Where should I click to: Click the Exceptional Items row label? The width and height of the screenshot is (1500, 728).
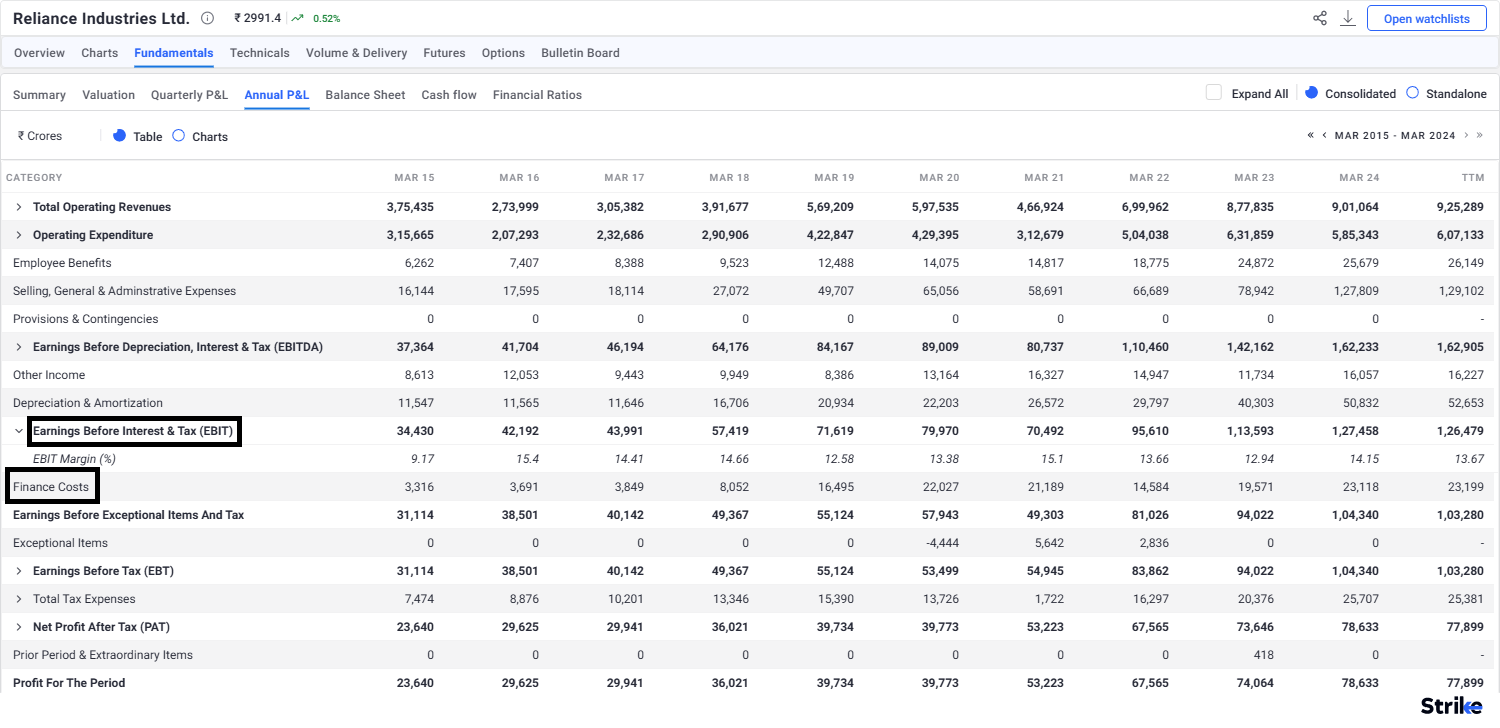click(60, 543)
